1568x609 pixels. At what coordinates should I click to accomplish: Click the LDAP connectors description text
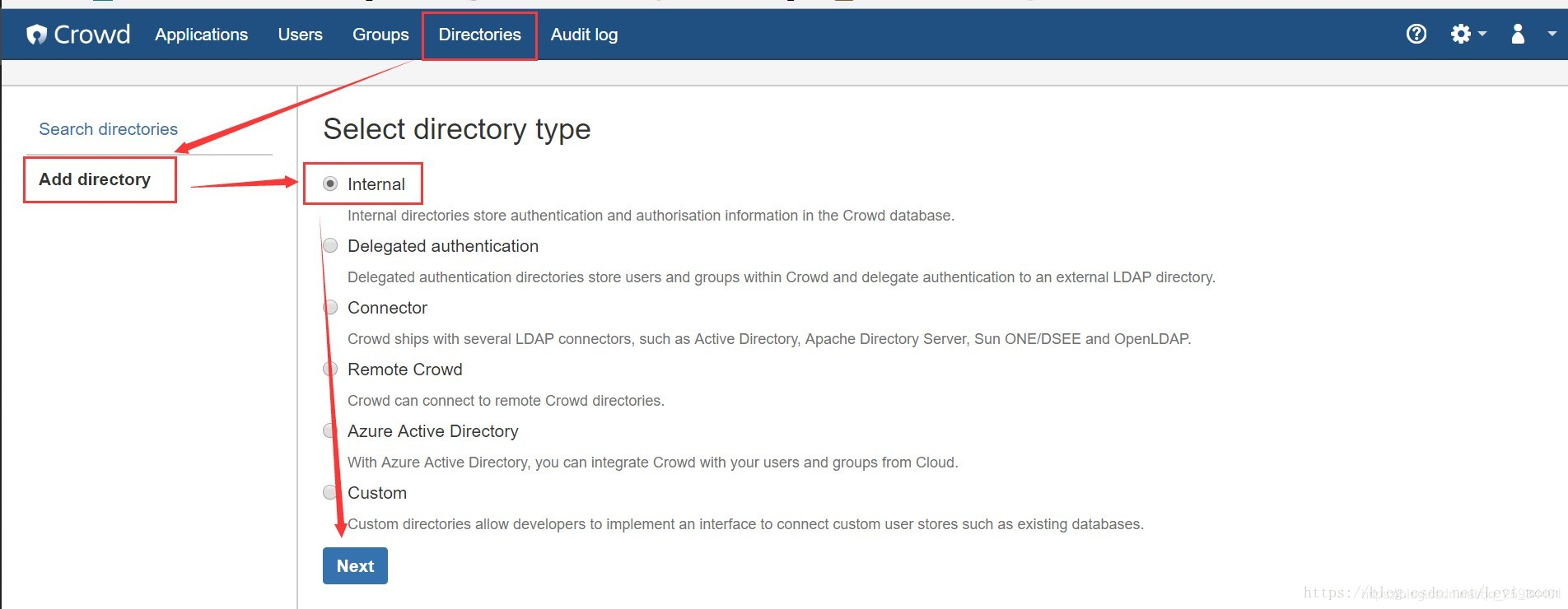769,339
